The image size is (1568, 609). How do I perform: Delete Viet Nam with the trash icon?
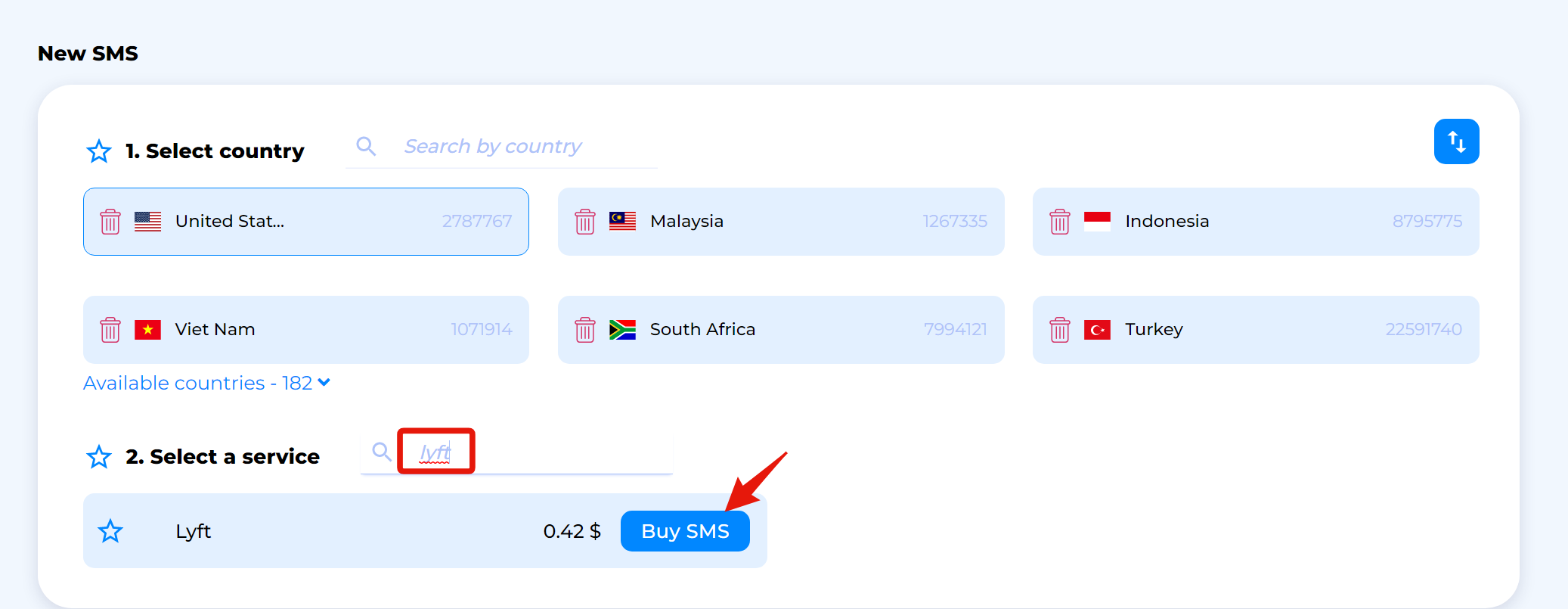(110, 330)
